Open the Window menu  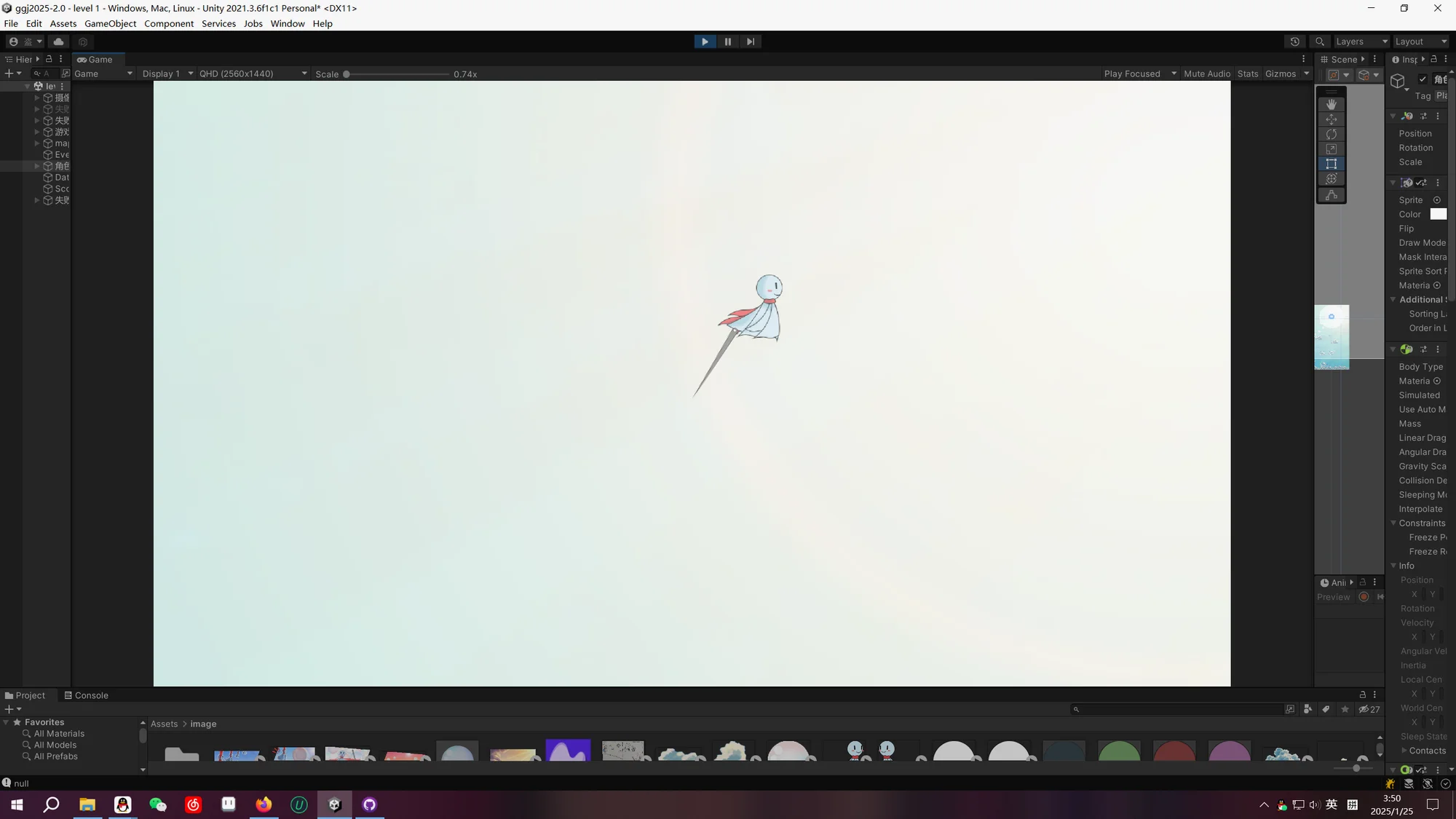[288, 23]
